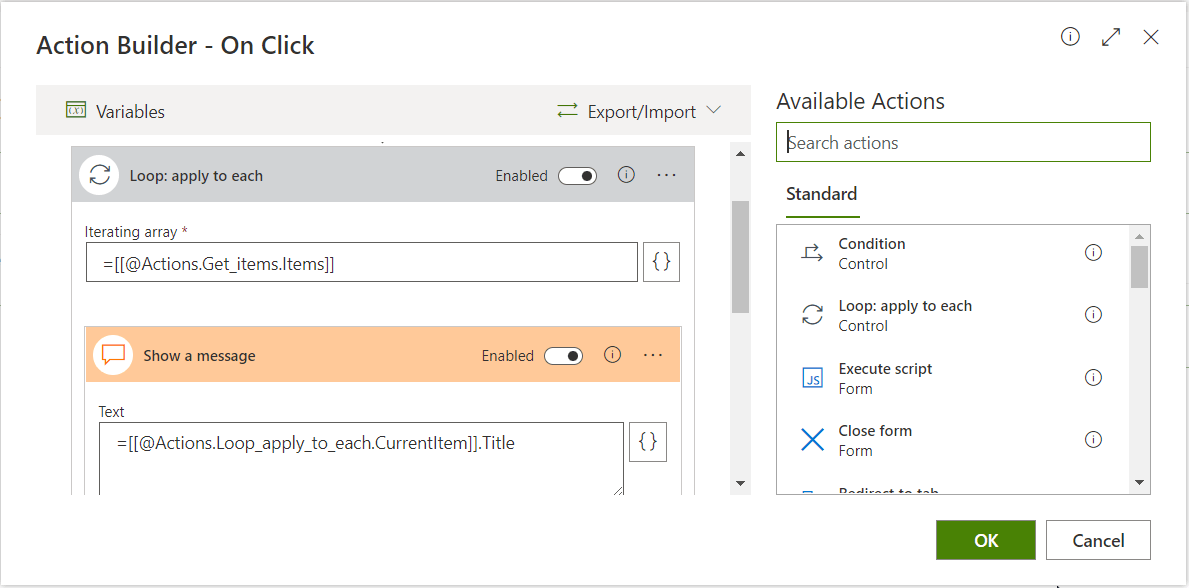Image resolution: width=1189 pixels, height=588 pixels.
Task: Click the Available Actions list scrollbar thumb
Action: point(1139,266)
